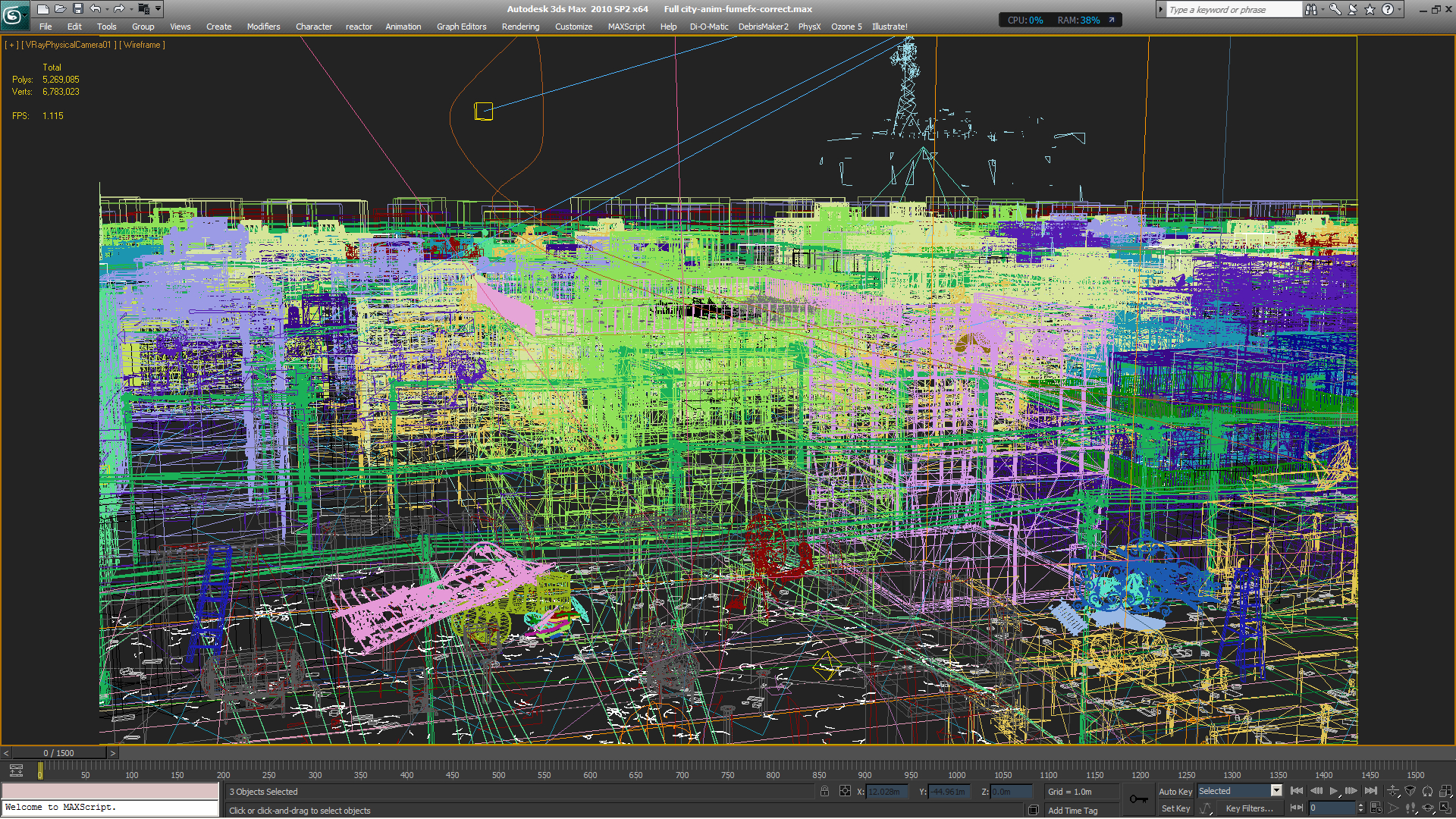Image resolution: width=1456 pixels, height=819 pixels.
Task: Toggle Auto Key mode
Action: [1175, 791]
